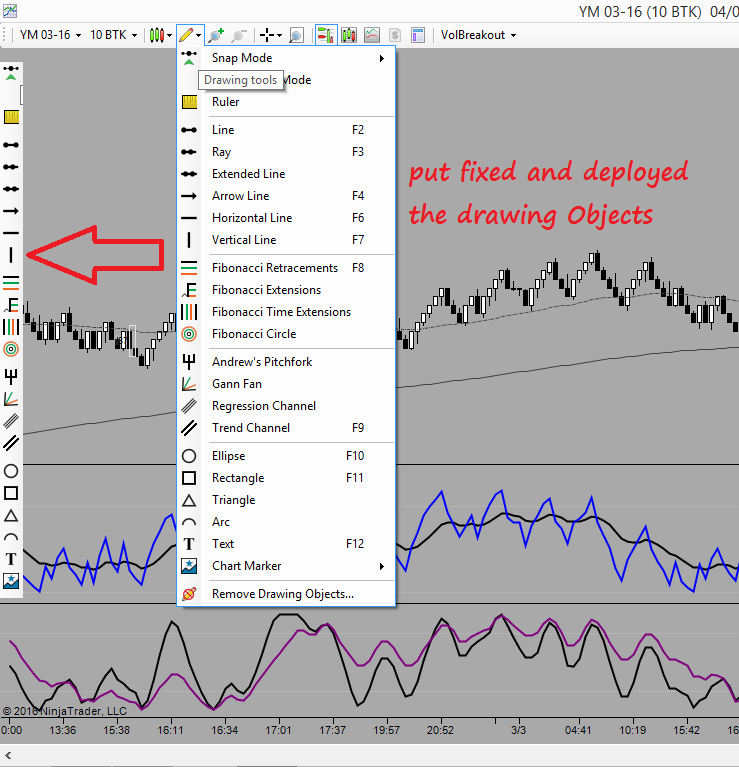Viewport: 739px width, 767px height.
Task: Choose Triangle menu entry
Action: (x=286, y=499)
